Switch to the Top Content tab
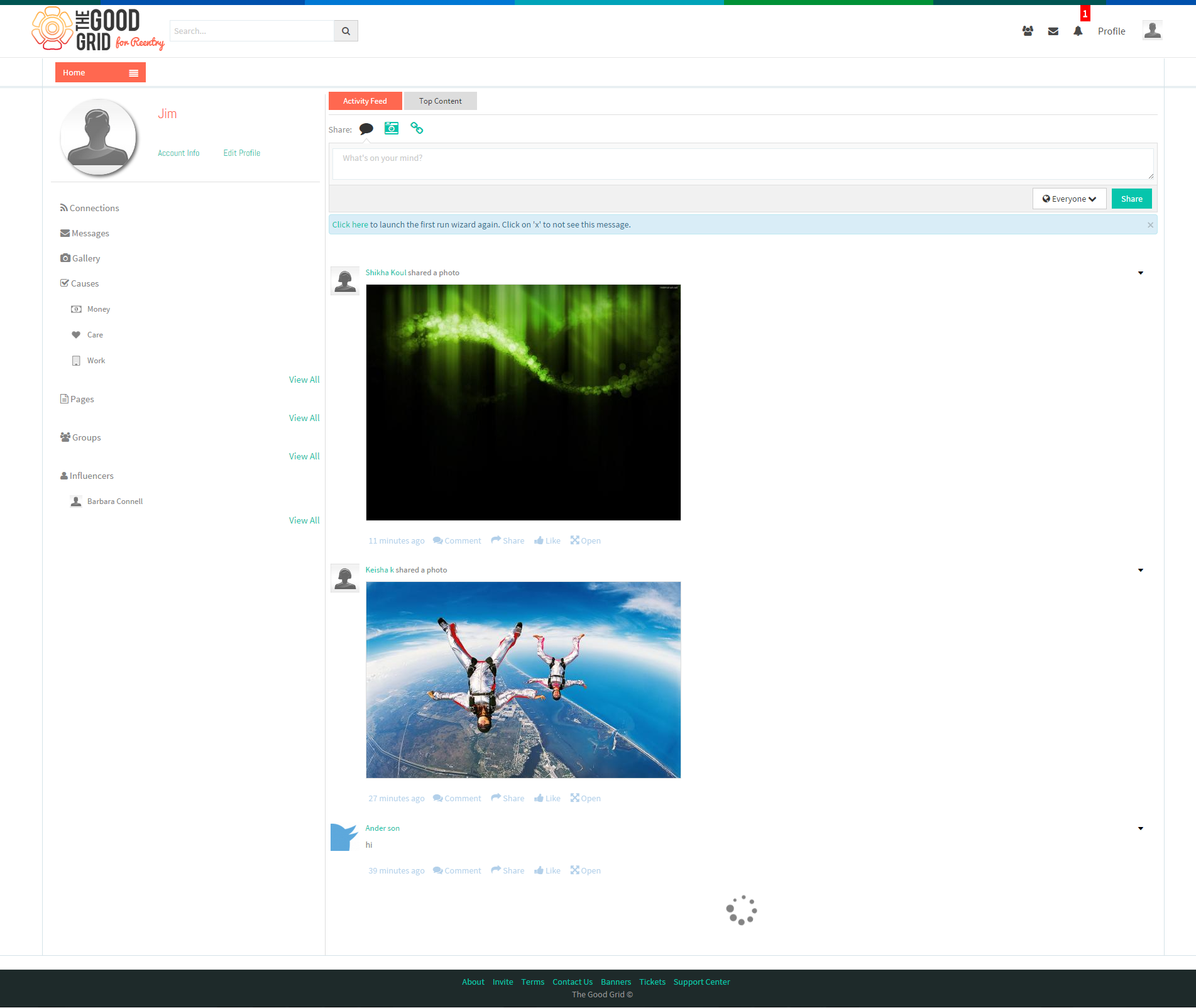The width and height of the screenshot is (1196, 1008). coord(440,101)
